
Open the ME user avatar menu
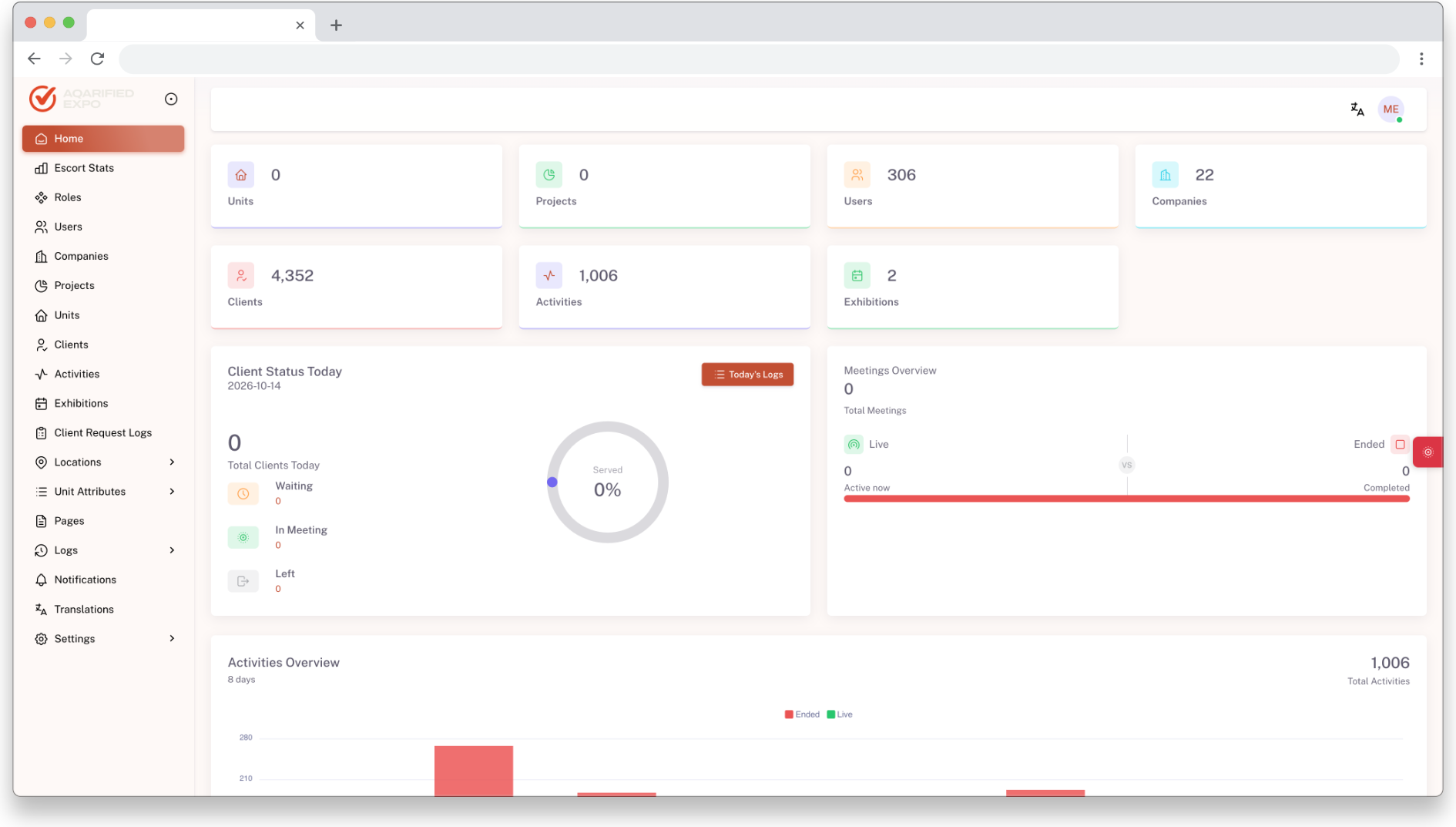[1391, 109]
